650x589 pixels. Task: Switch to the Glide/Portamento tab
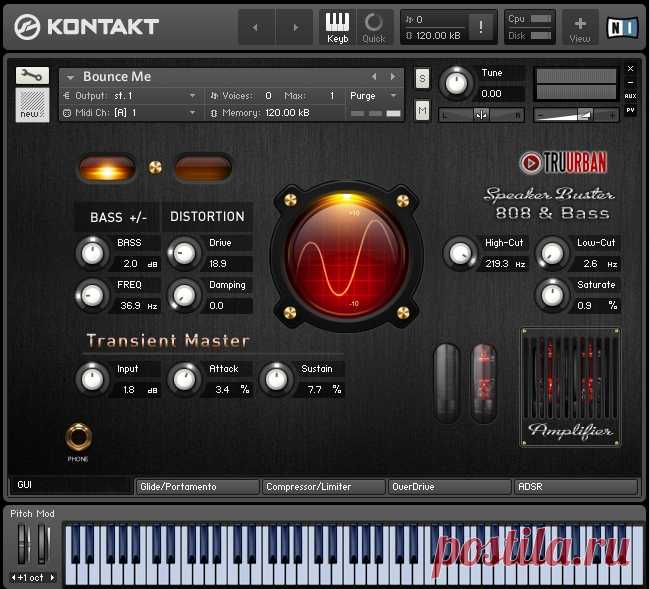pos(196,487)
